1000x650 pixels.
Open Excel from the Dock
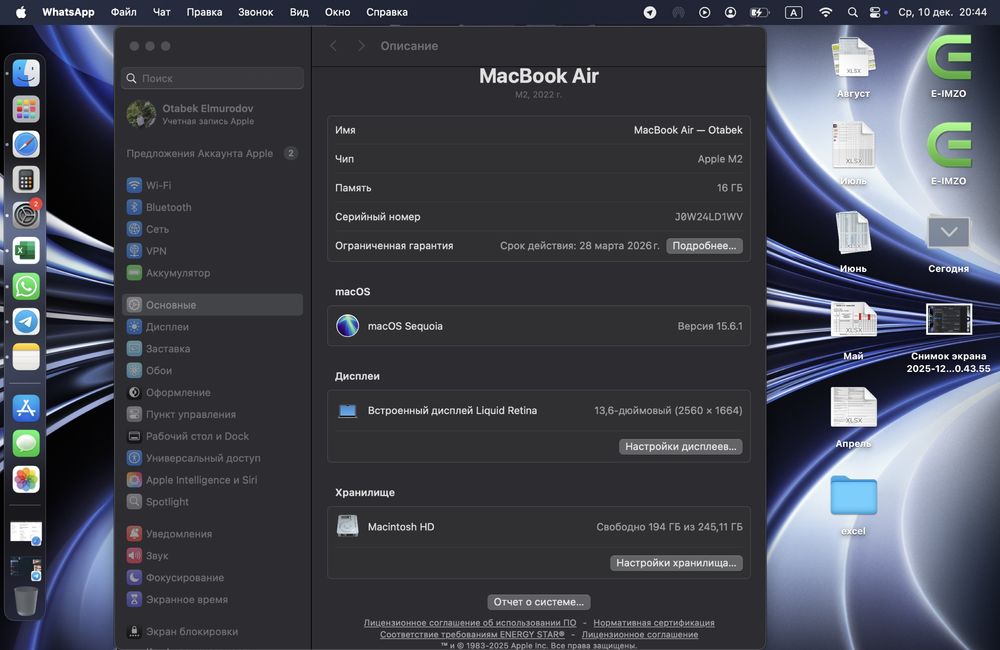click(26, 251)
